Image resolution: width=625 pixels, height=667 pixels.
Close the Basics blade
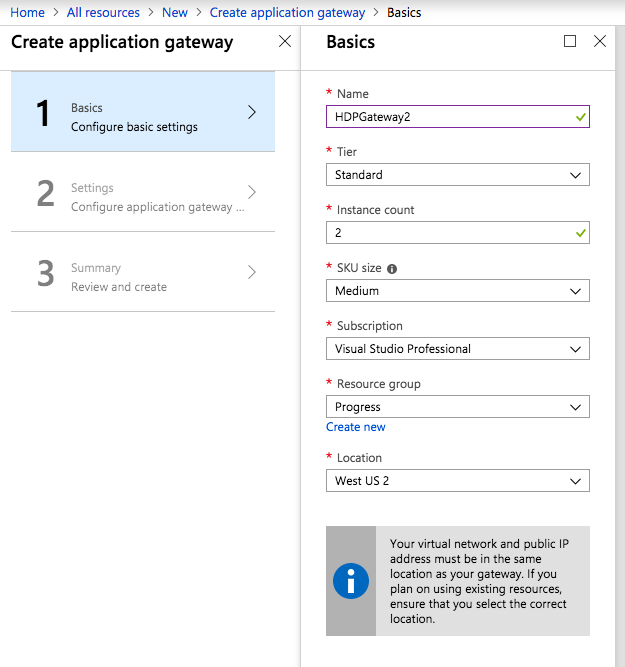[x=600, y=41]
